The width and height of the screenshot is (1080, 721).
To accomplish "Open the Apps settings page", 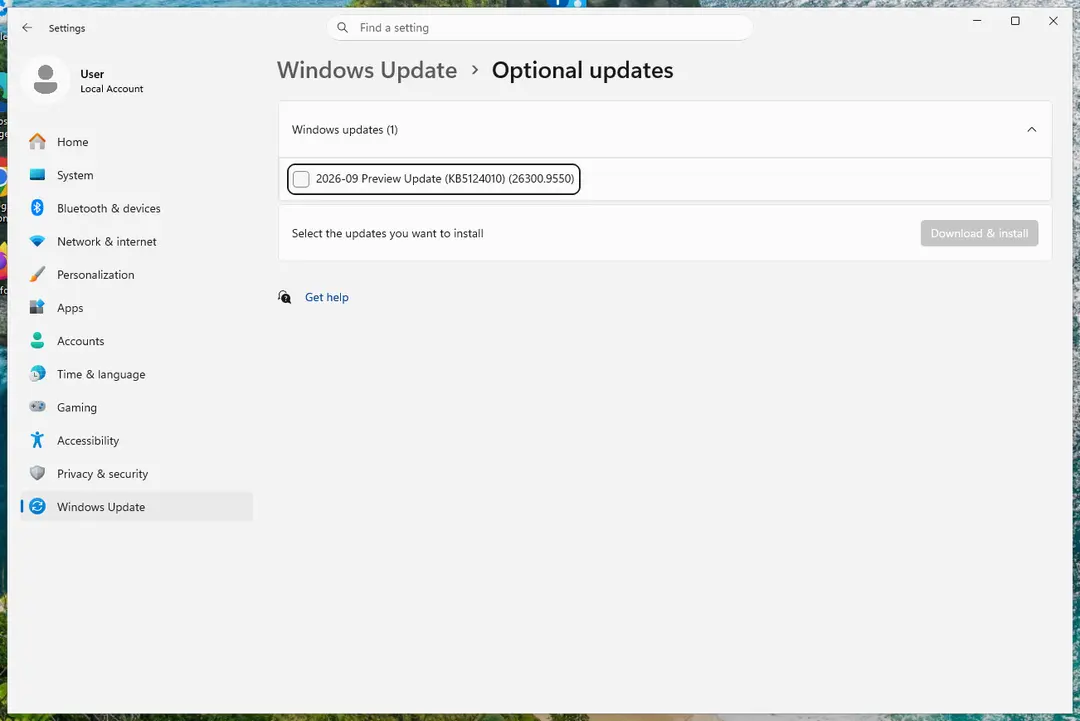I will coord(137,307).
